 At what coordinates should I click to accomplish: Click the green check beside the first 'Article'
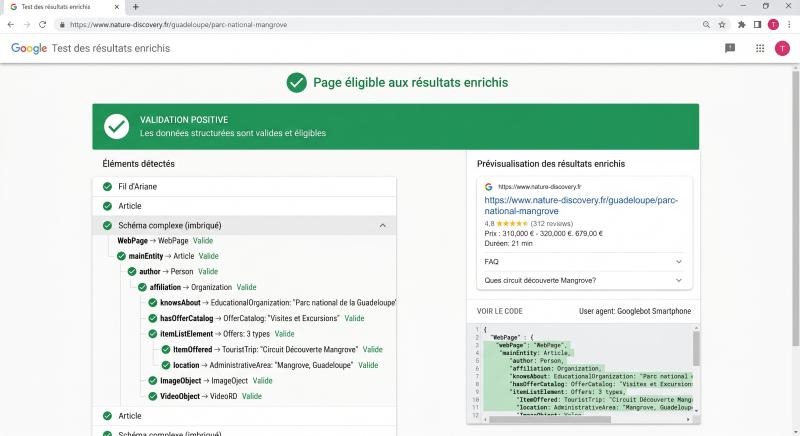coord(107,206)
